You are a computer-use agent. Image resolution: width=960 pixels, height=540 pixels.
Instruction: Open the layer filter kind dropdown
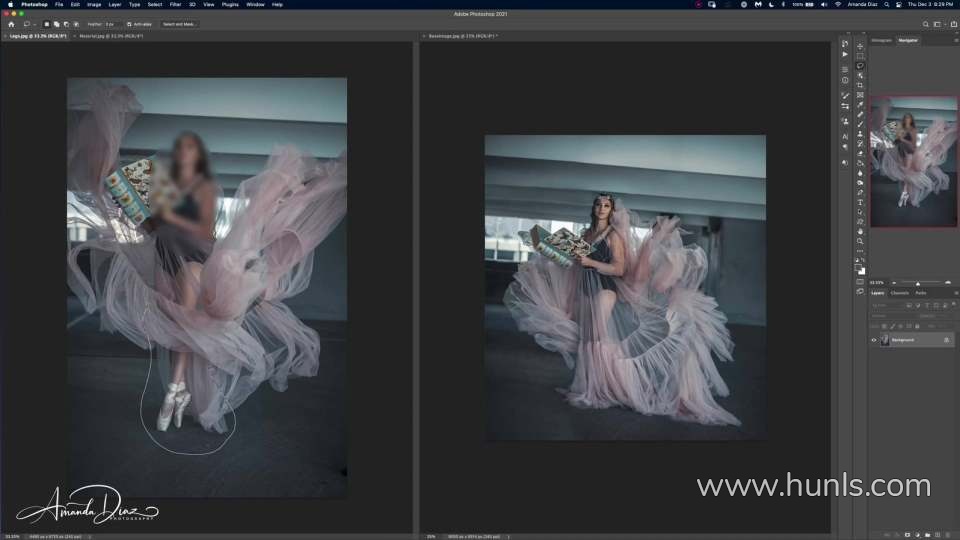[887, 306]
